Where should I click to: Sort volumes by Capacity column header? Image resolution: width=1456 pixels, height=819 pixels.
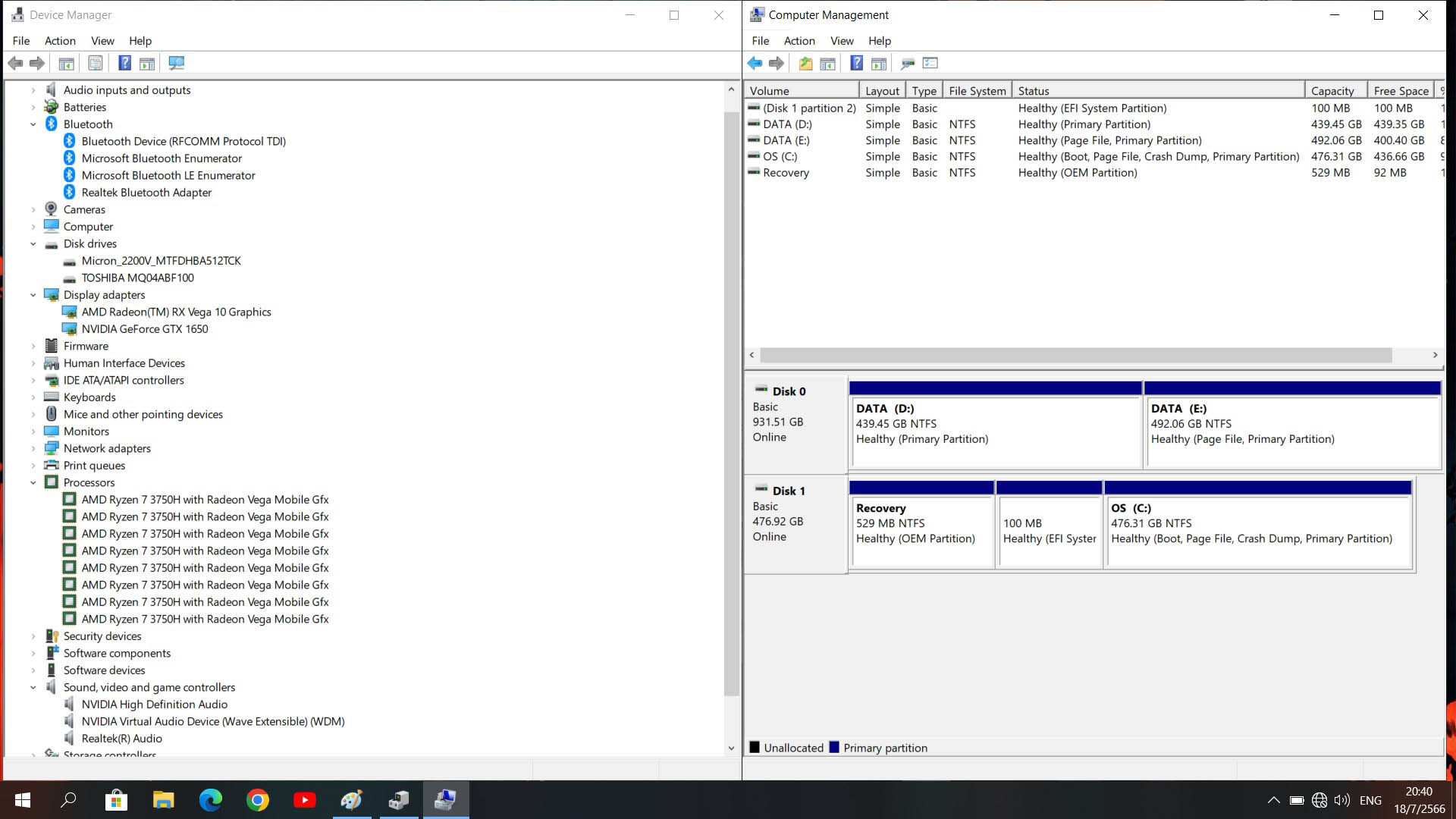pyautogui.click(x=1336, y=91)
